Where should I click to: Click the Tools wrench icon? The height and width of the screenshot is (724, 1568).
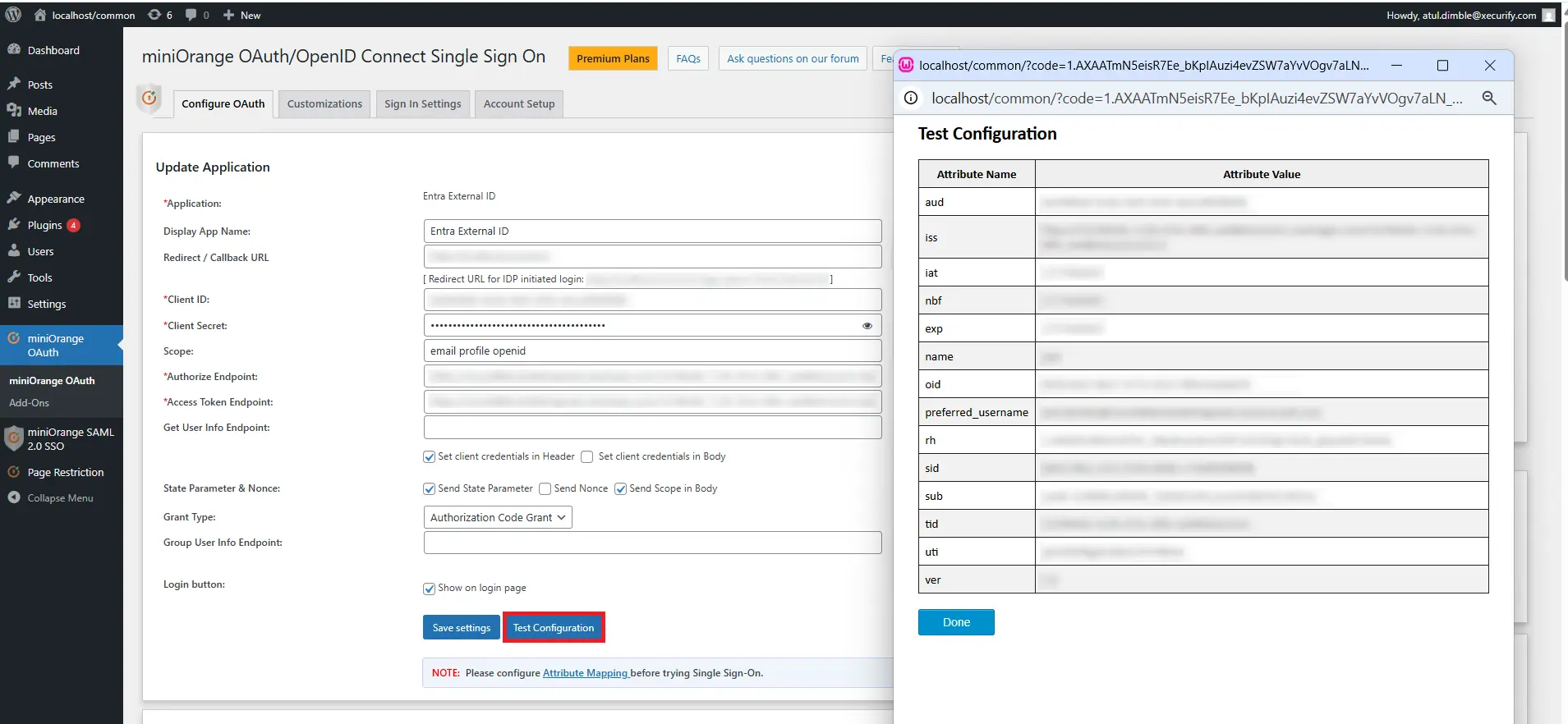14,277
